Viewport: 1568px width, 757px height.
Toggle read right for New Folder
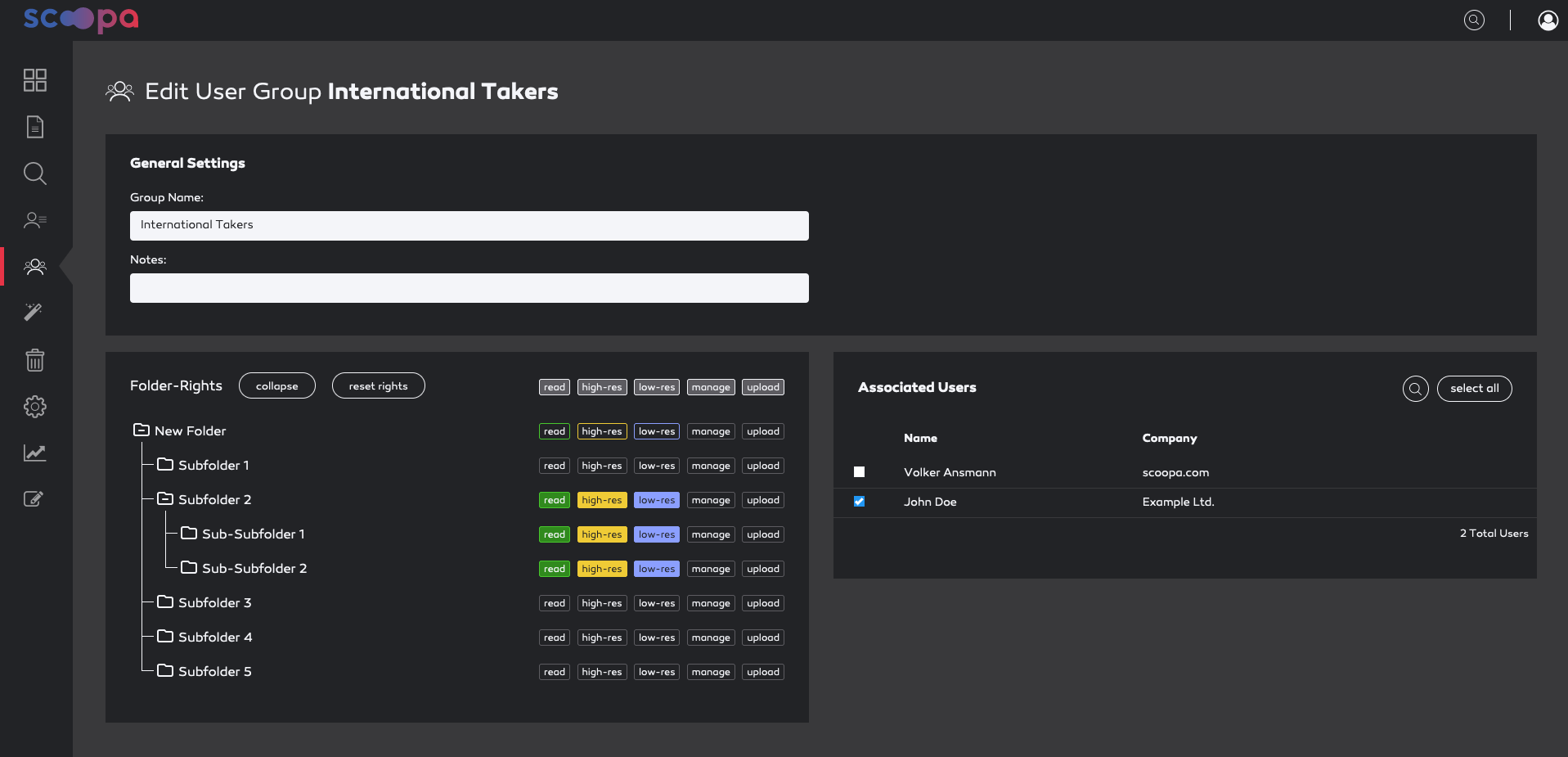click(555, 431)
